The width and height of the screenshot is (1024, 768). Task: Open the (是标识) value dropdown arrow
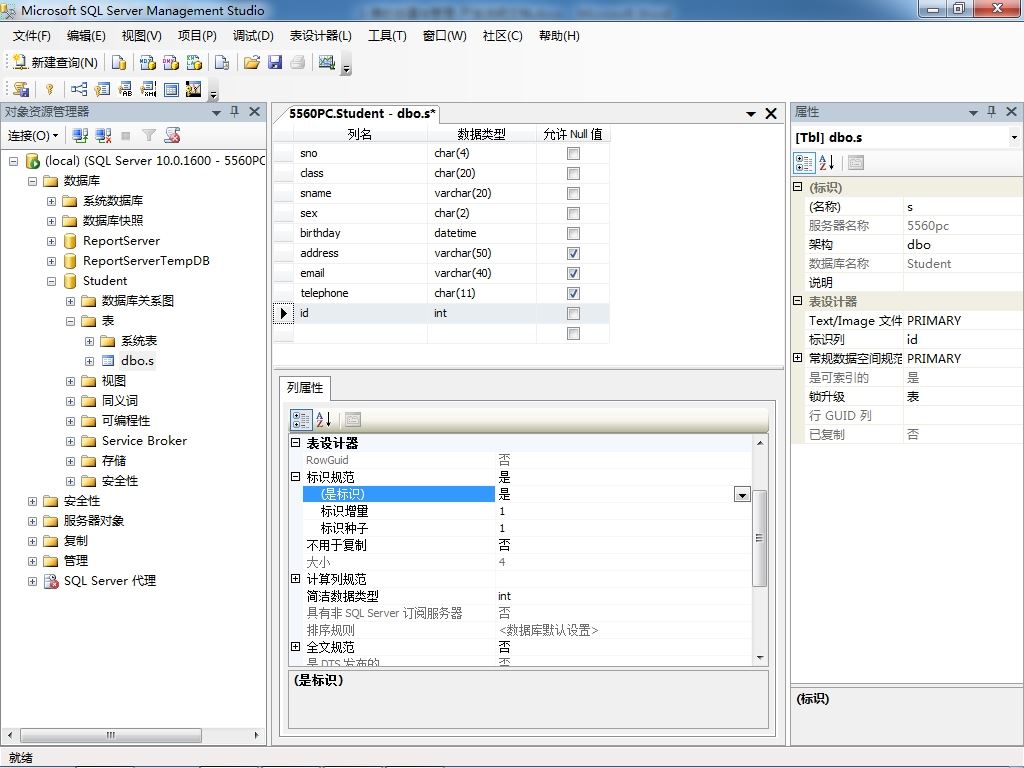pos(742,494)
